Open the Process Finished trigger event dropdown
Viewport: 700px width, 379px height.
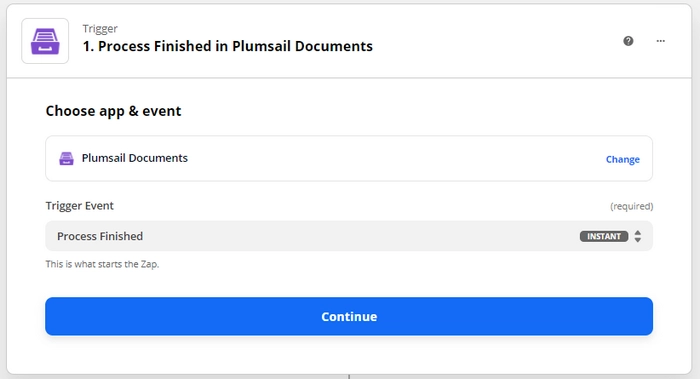point(349,236)
